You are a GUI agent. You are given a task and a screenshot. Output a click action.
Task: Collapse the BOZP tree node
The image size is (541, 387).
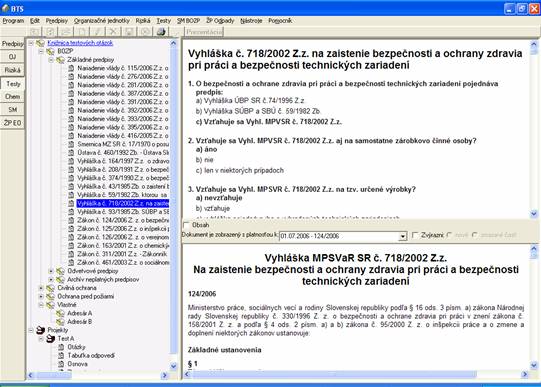(x=41, y=51)
